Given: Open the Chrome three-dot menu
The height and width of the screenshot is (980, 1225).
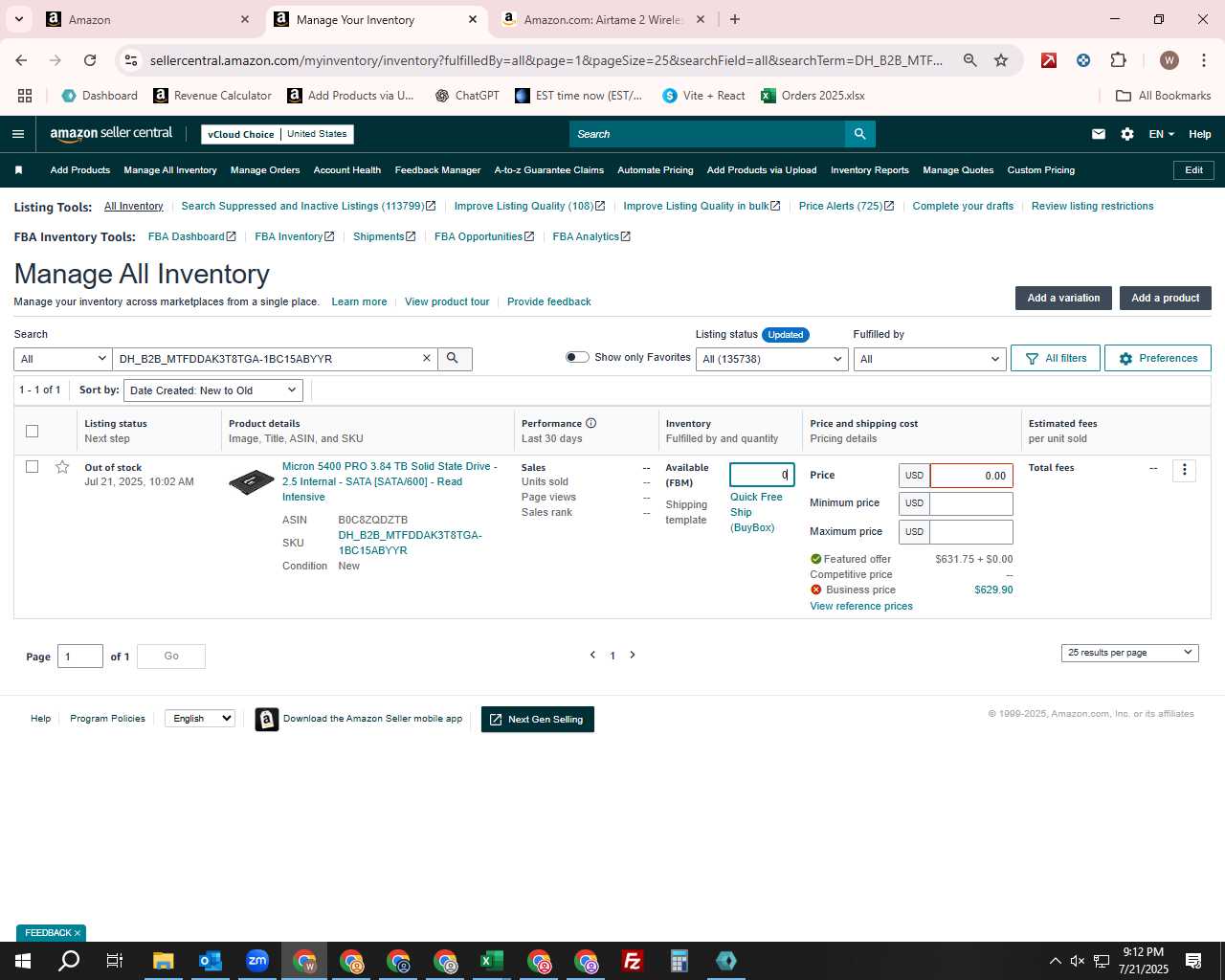Looking at the screenshot, I should click(x=1203, y=60).
